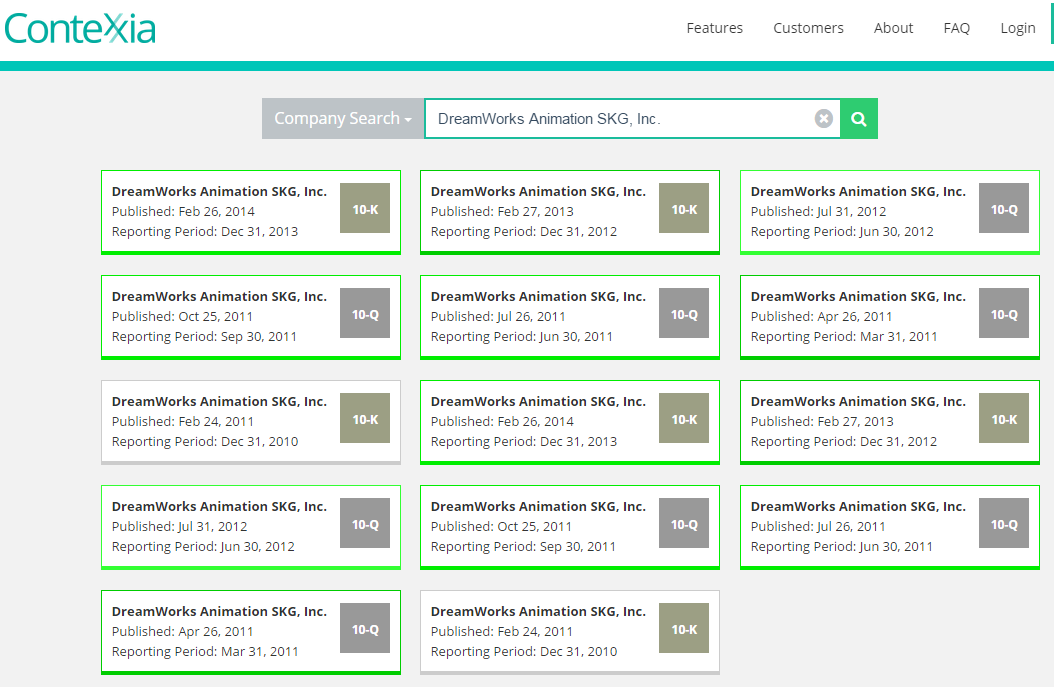
Task: Open the Company Search dropdown
Action: [x=343, y=119]
